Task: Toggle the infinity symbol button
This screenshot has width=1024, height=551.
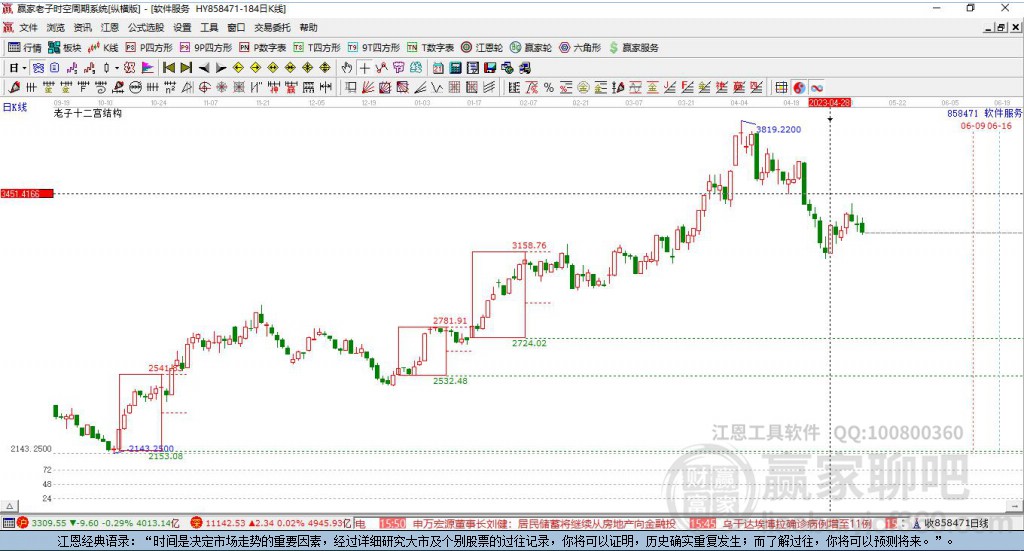Action: tap(817, 88)
